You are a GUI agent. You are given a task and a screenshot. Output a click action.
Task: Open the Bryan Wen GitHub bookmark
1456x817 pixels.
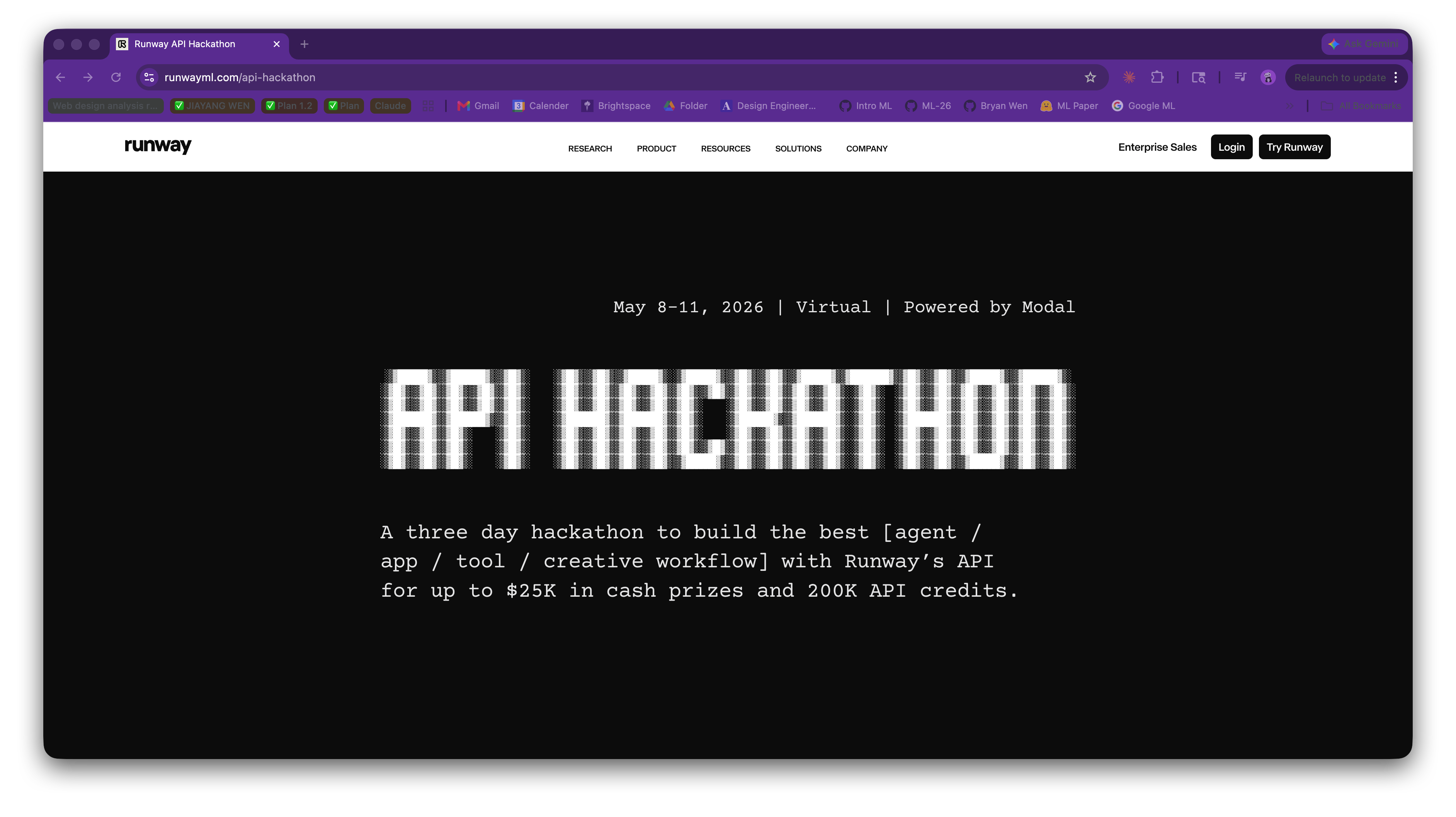[996, 106]
